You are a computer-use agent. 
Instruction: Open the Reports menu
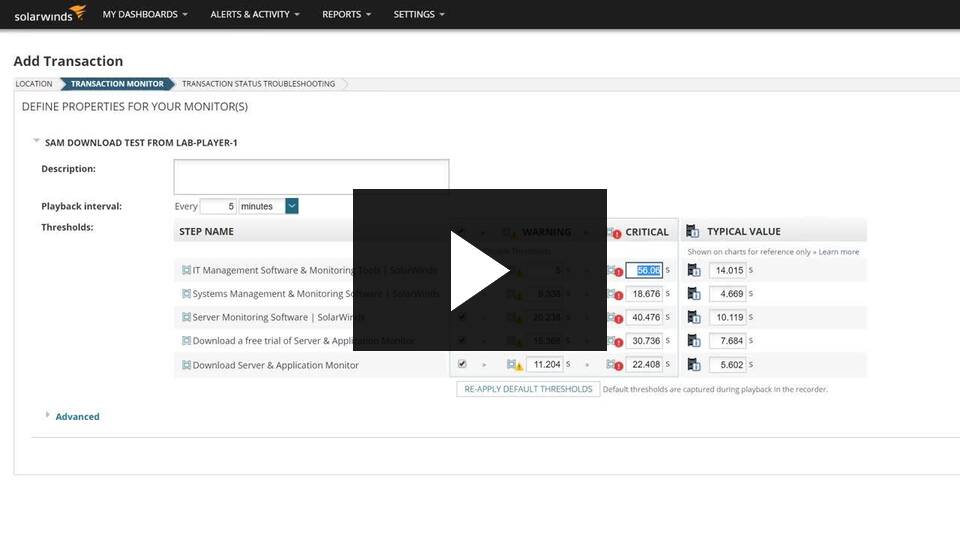347,14
